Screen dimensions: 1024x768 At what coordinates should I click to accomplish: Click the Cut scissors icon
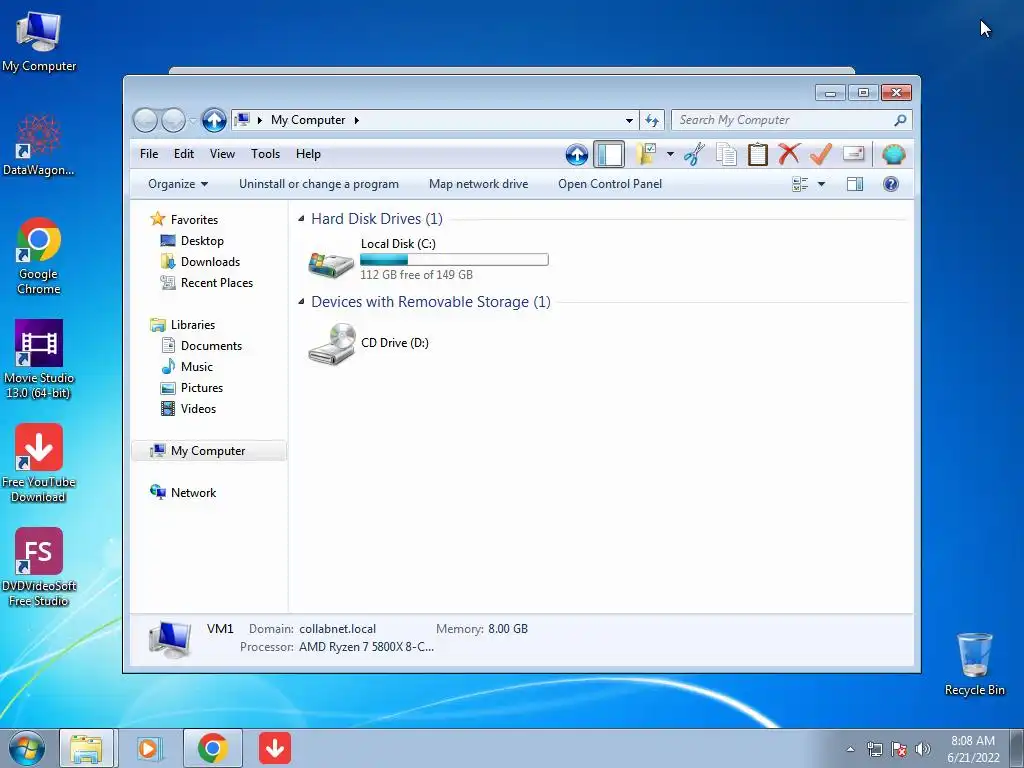[x=695, y=154]
